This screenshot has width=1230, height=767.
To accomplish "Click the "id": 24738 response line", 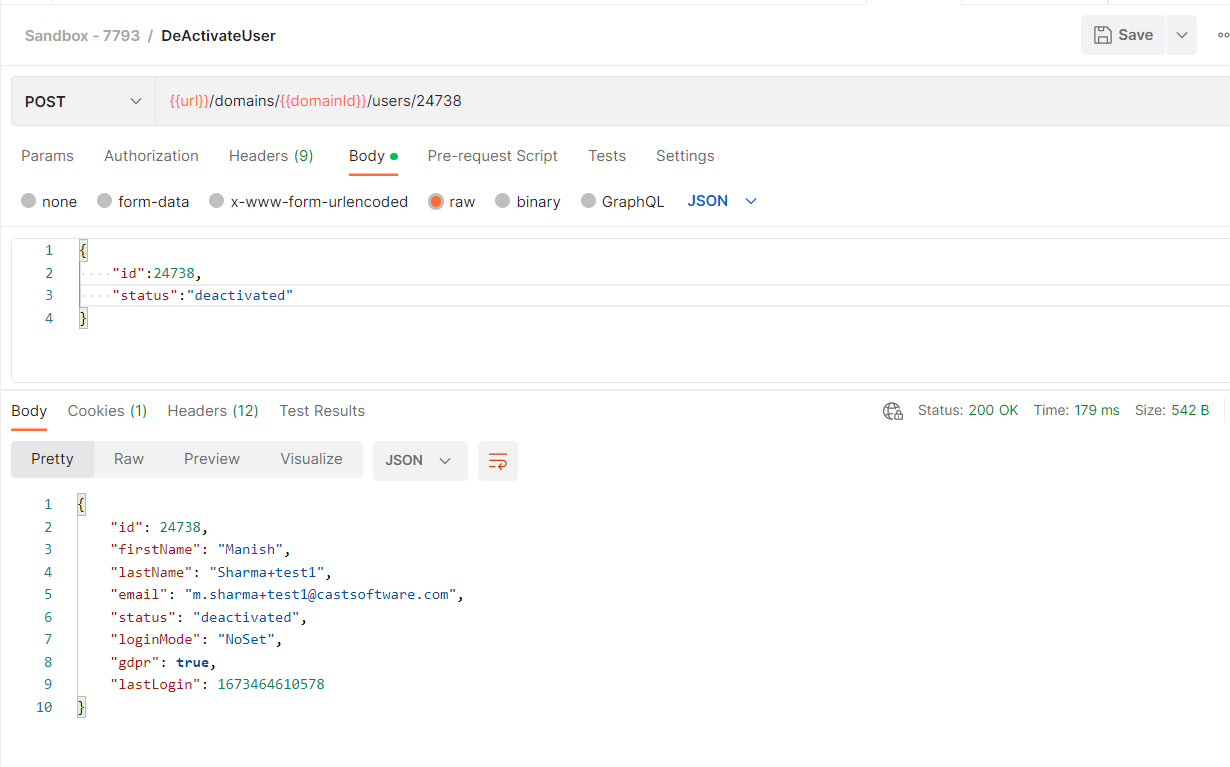I will click(x=159, y=527).
